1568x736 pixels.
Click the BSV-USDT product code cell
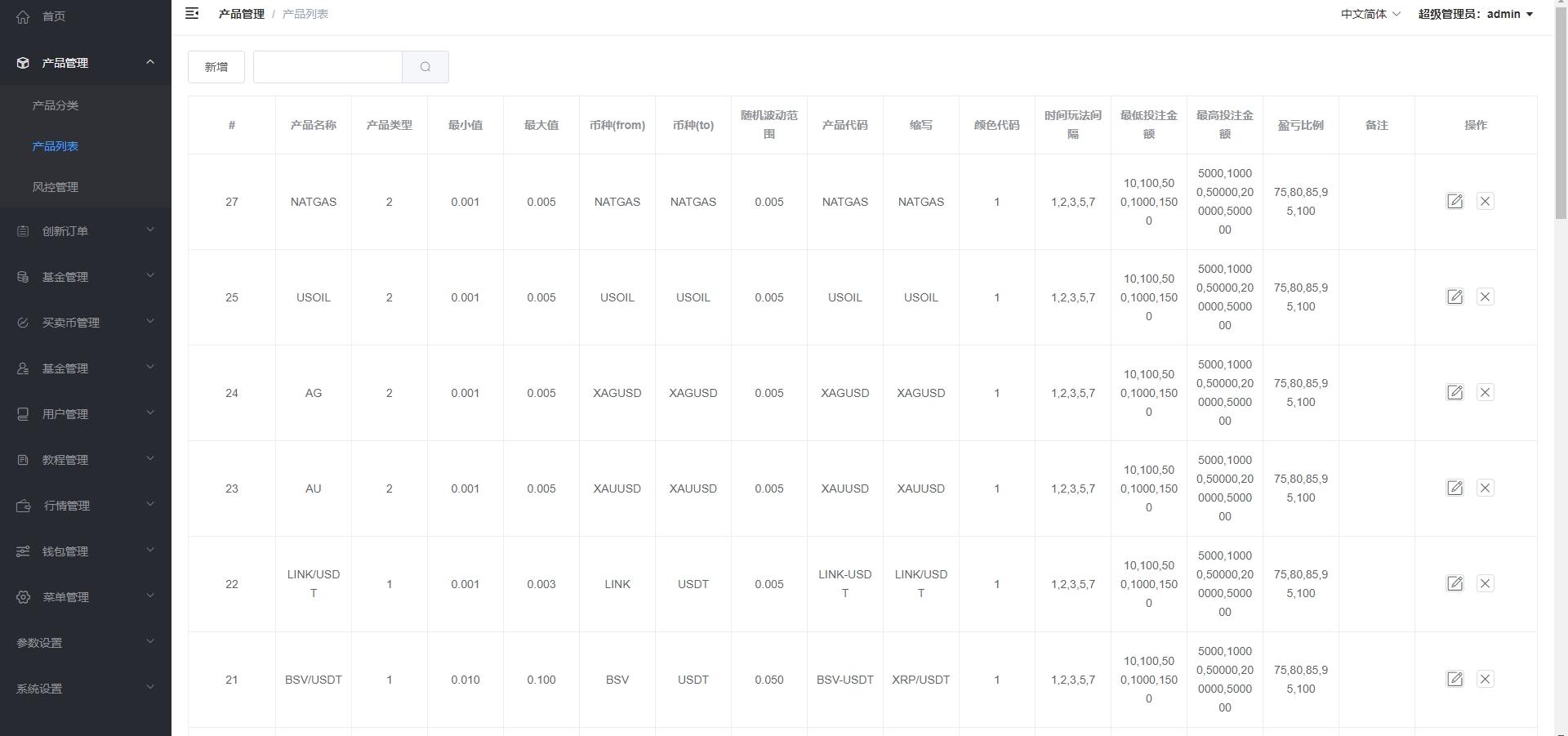pos(845,680)
